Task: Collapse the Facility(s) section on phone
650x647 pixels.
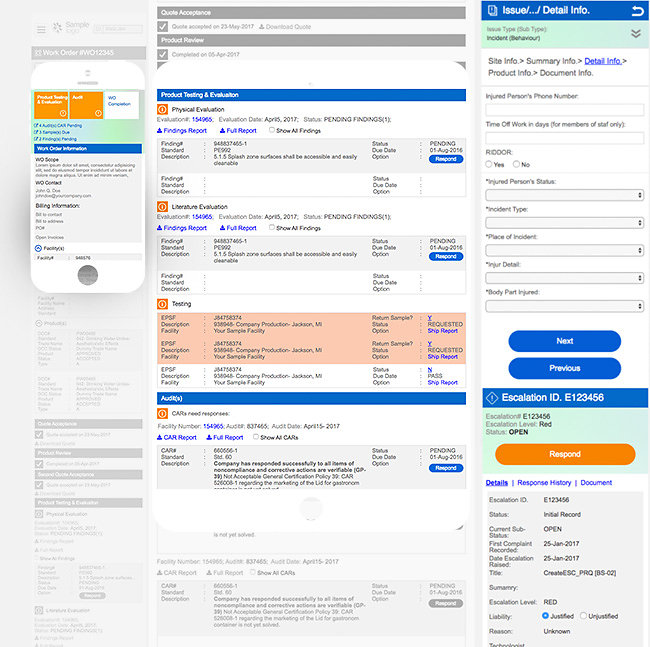Action: click(x=38, y=248)
